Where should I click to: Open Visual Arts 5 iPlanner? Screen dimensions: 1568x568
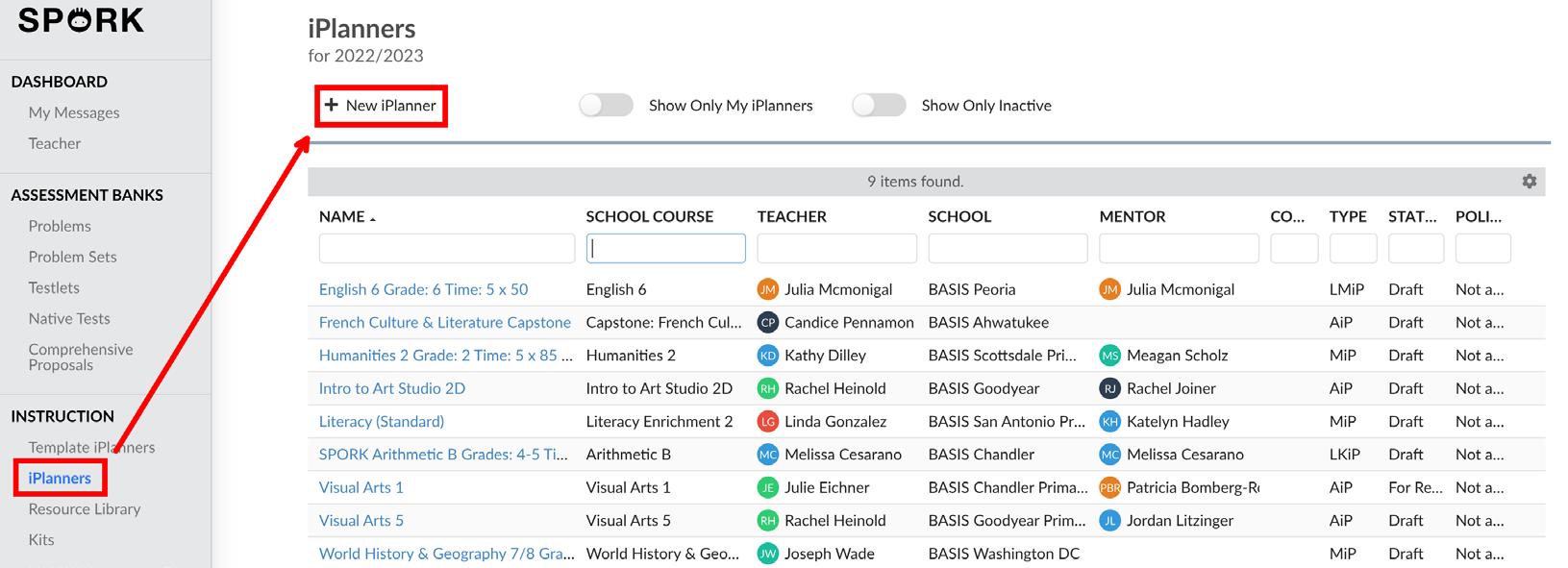(361, 521)
